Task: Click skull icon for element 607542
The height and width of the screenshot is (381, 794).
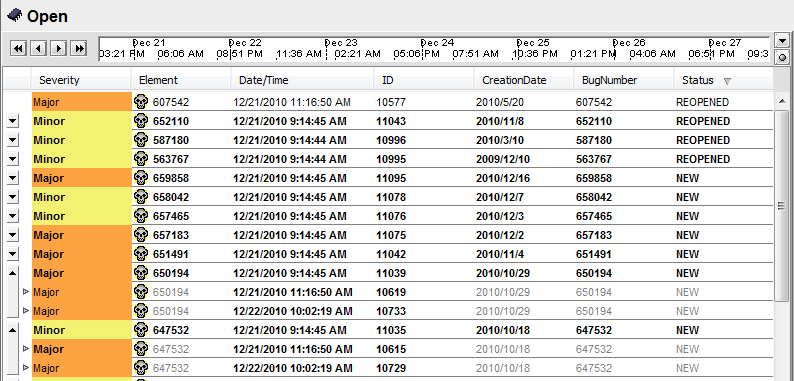Action: [141, 102]
